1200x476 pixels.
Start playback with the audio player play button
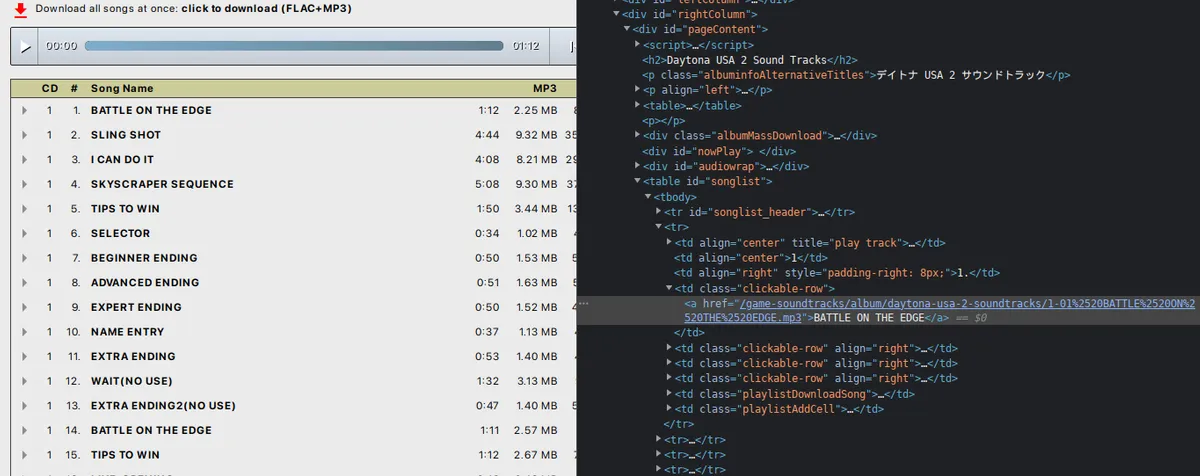point(25,47)
